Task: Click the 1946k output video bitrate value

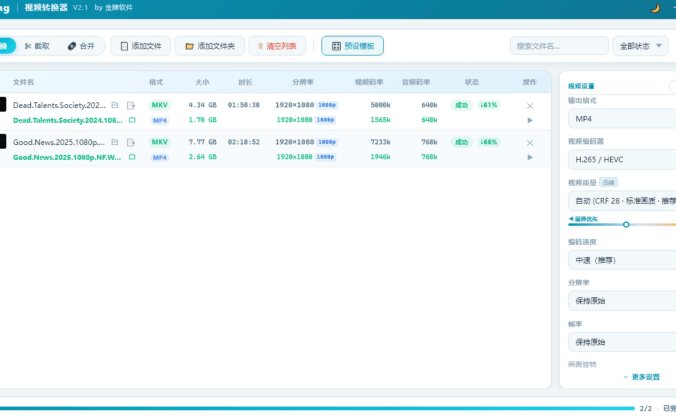Action: click(380, 157)
